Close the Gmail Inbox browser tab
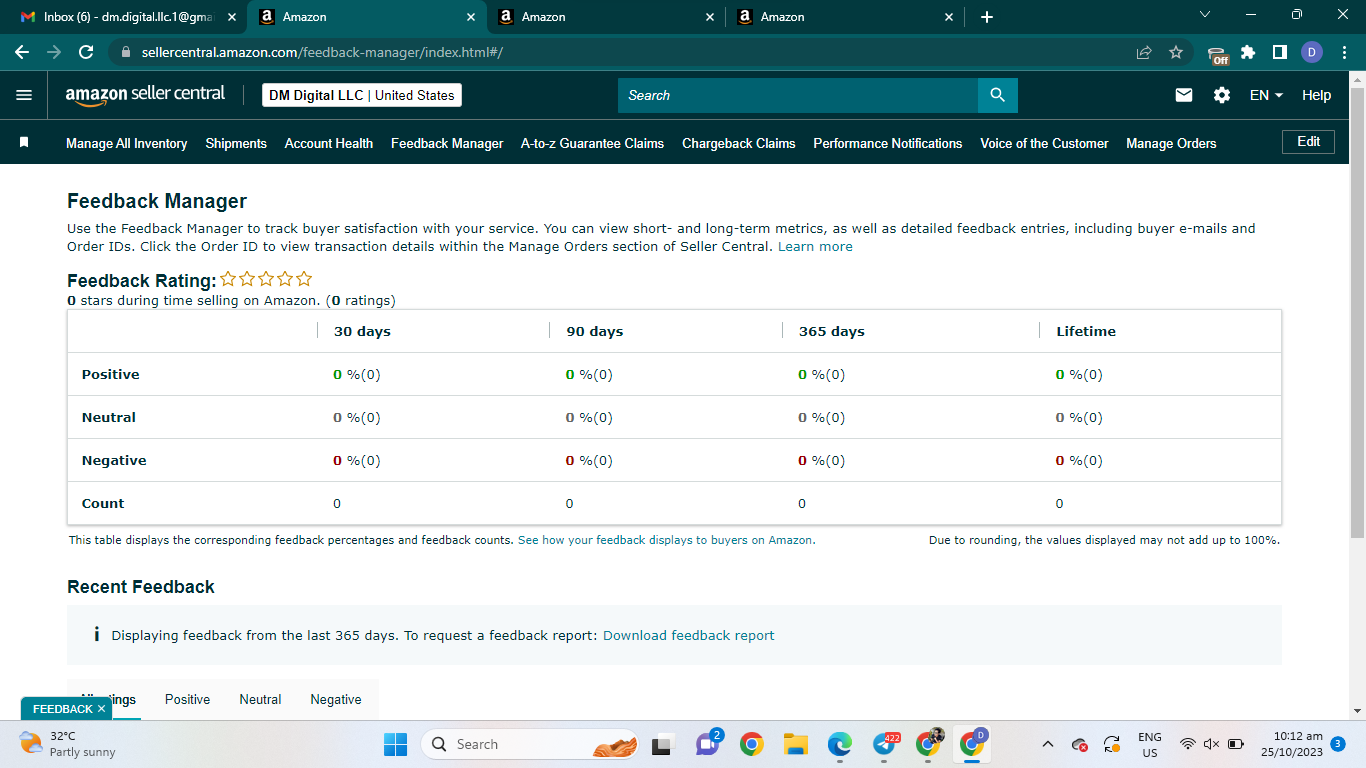This screenshot has height=768, width=1366. 232,17
